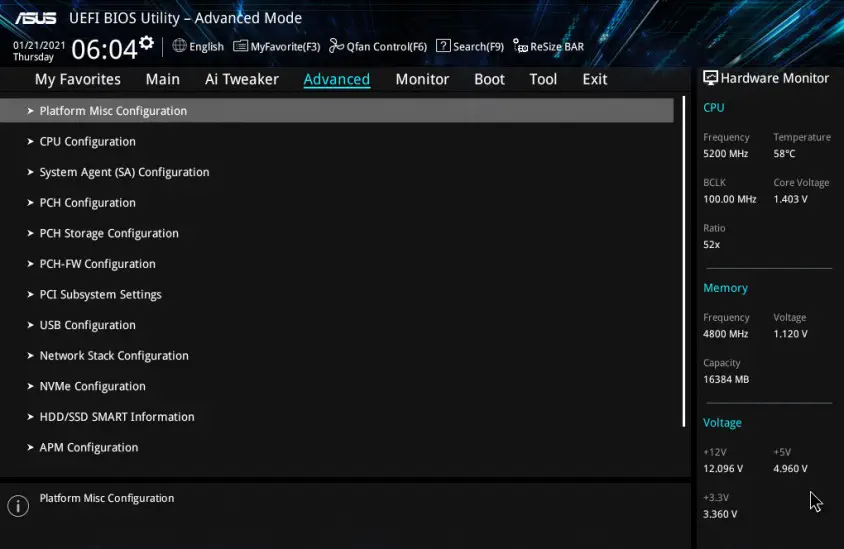Open the Monitor tab

(422, 79)
